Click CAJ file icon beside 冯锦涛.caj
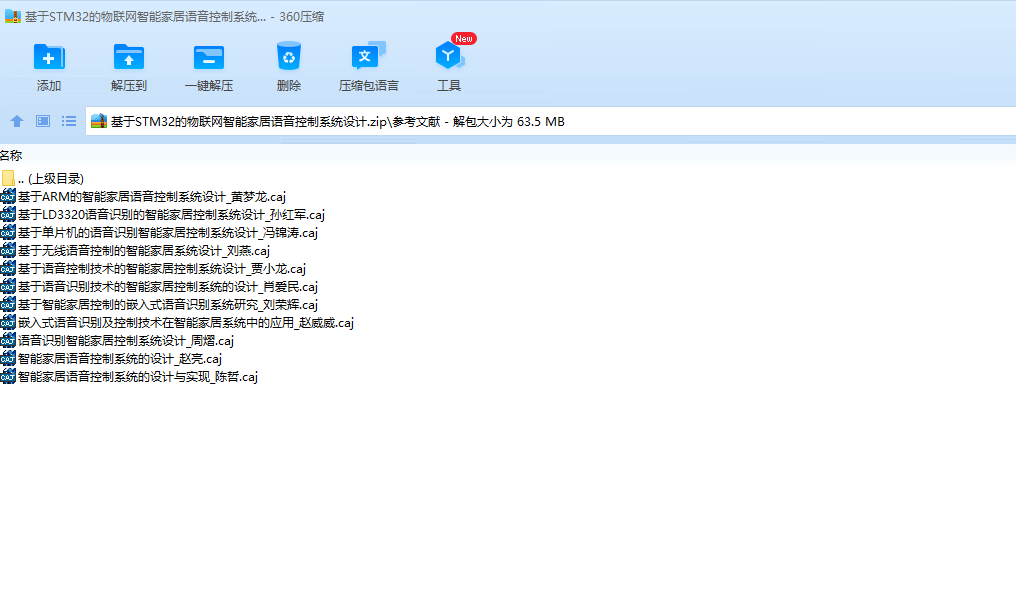This screenshot has width=1016, height=599. coord(8,233)
